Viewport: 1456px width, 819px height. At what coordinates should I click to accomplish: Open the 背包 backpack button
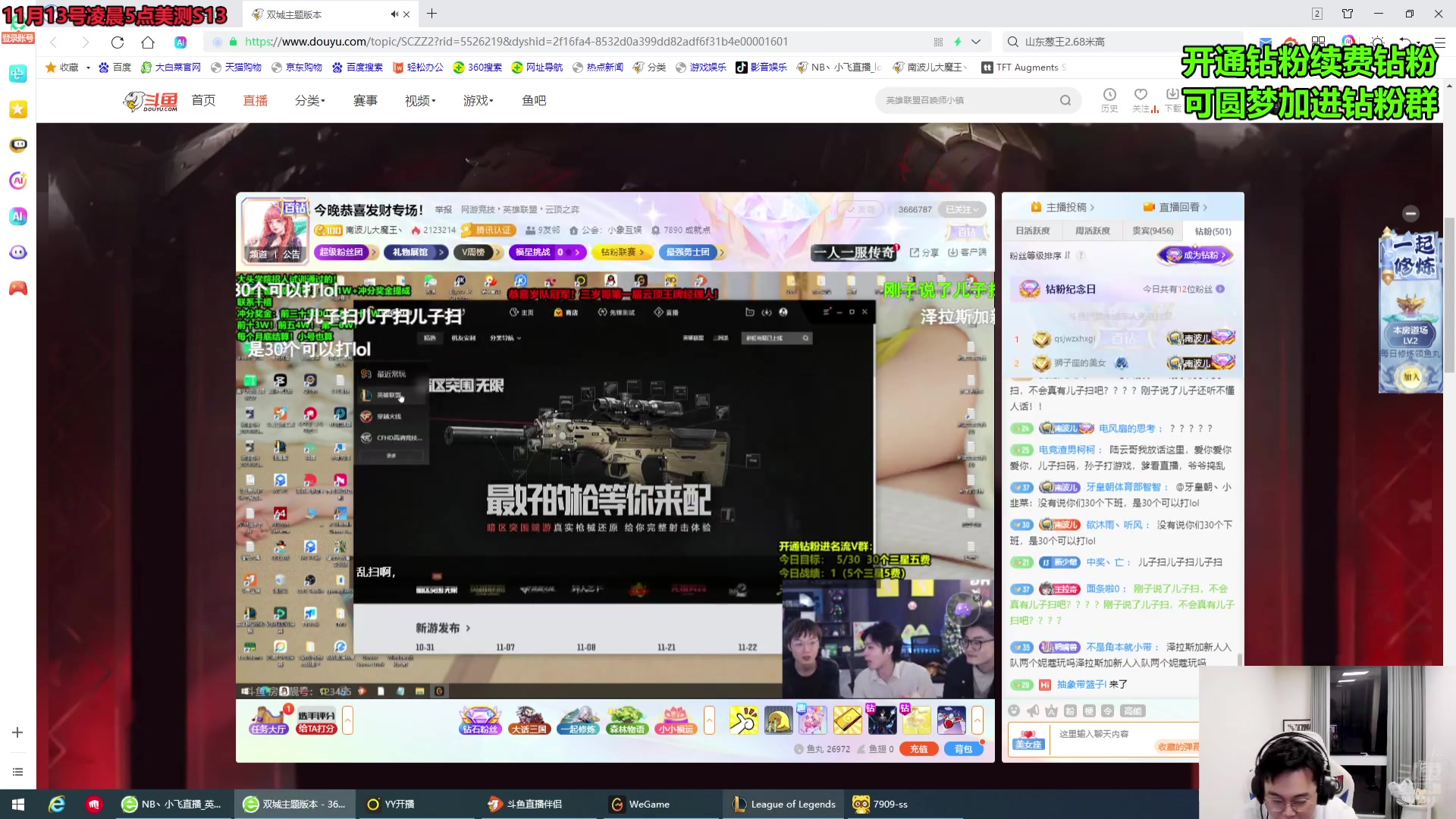(963, 748)
